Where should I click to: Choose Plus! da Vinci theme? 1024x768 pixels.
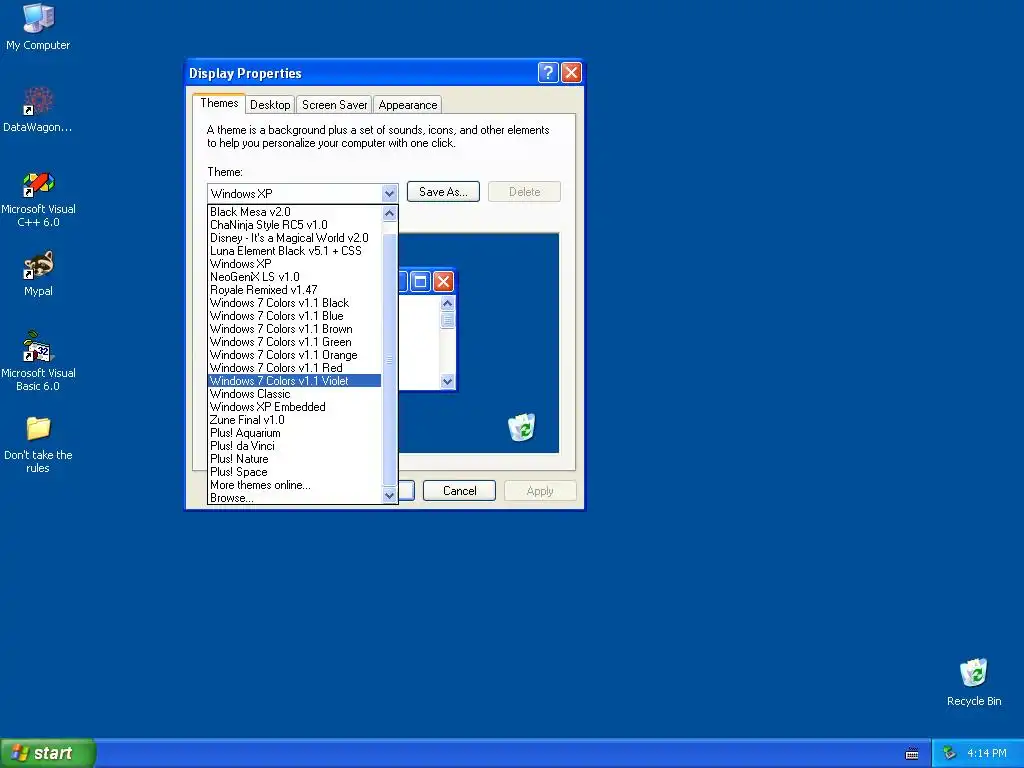tap(295, 446)
